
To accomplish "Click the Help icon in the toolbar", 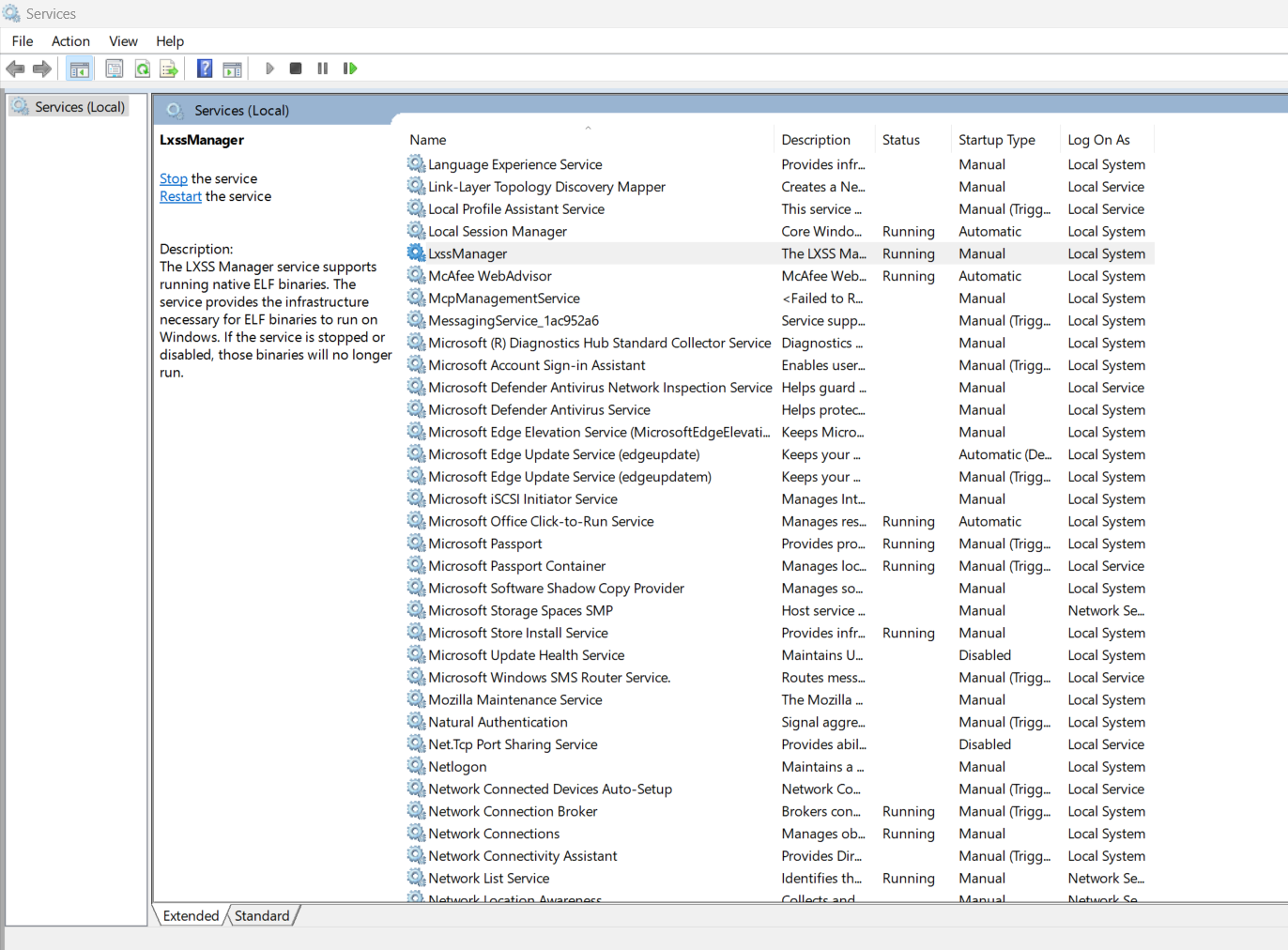I will pyautogui.click(x=204, y=68).
